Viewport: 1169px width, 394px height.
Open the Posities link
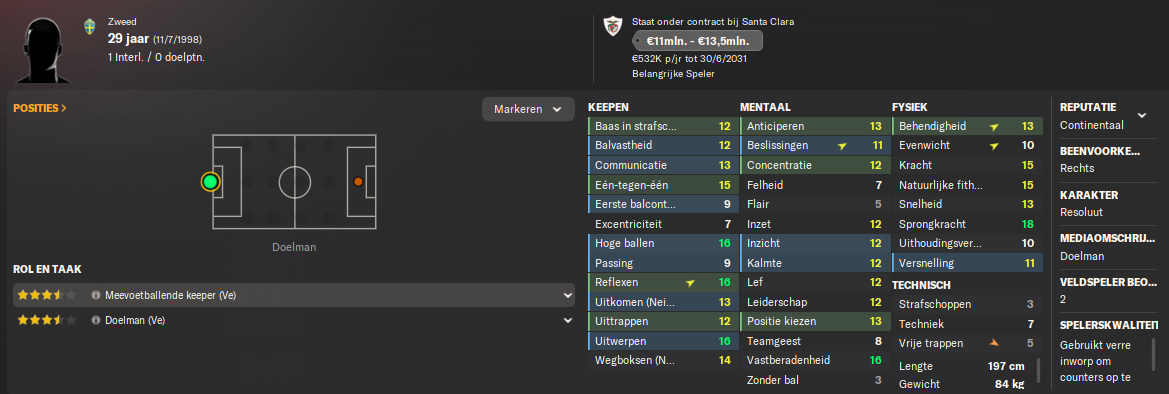coord(40,108)
